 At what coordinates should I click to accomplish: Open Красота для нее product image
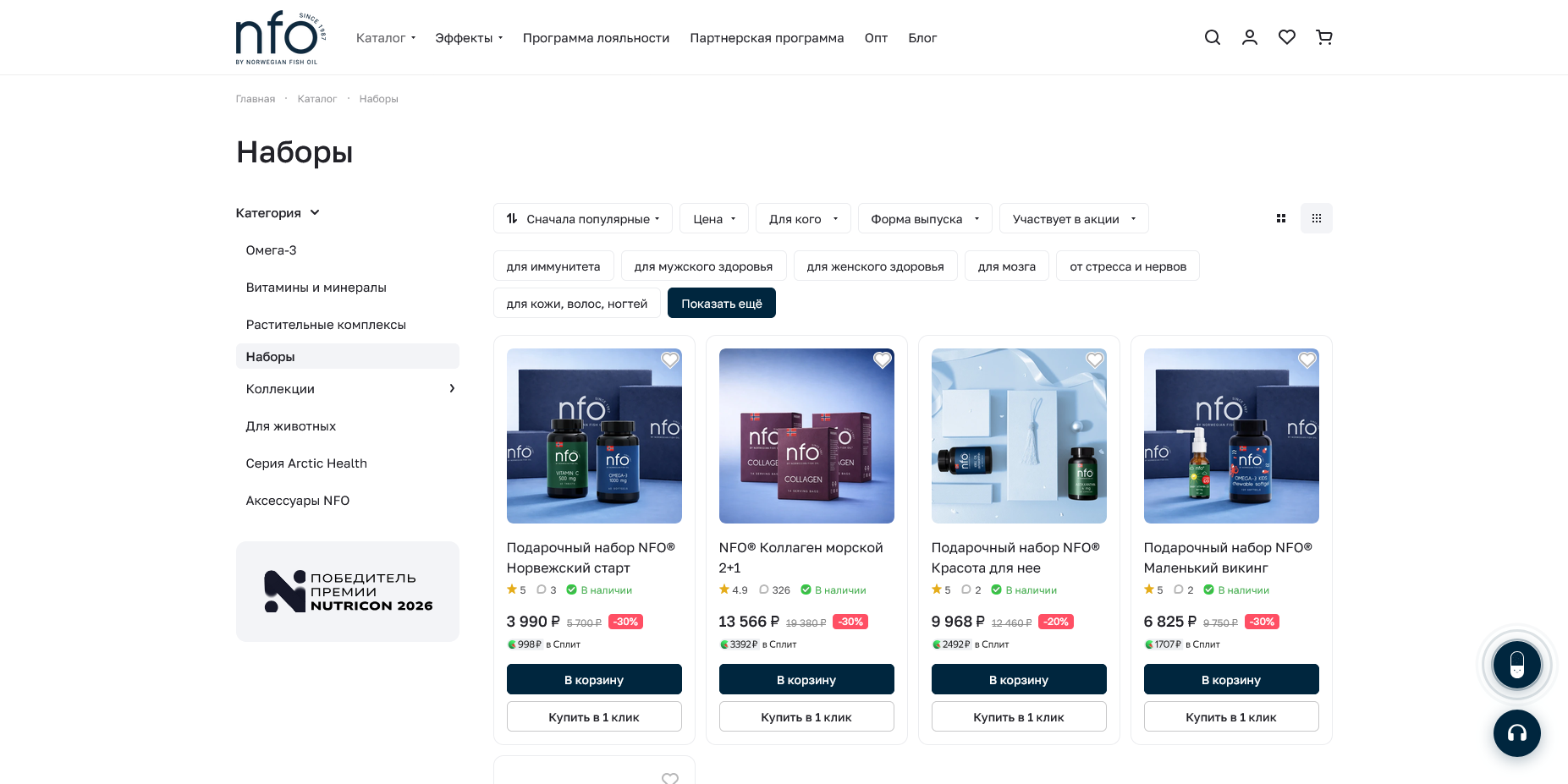(x=1019, y=436)
